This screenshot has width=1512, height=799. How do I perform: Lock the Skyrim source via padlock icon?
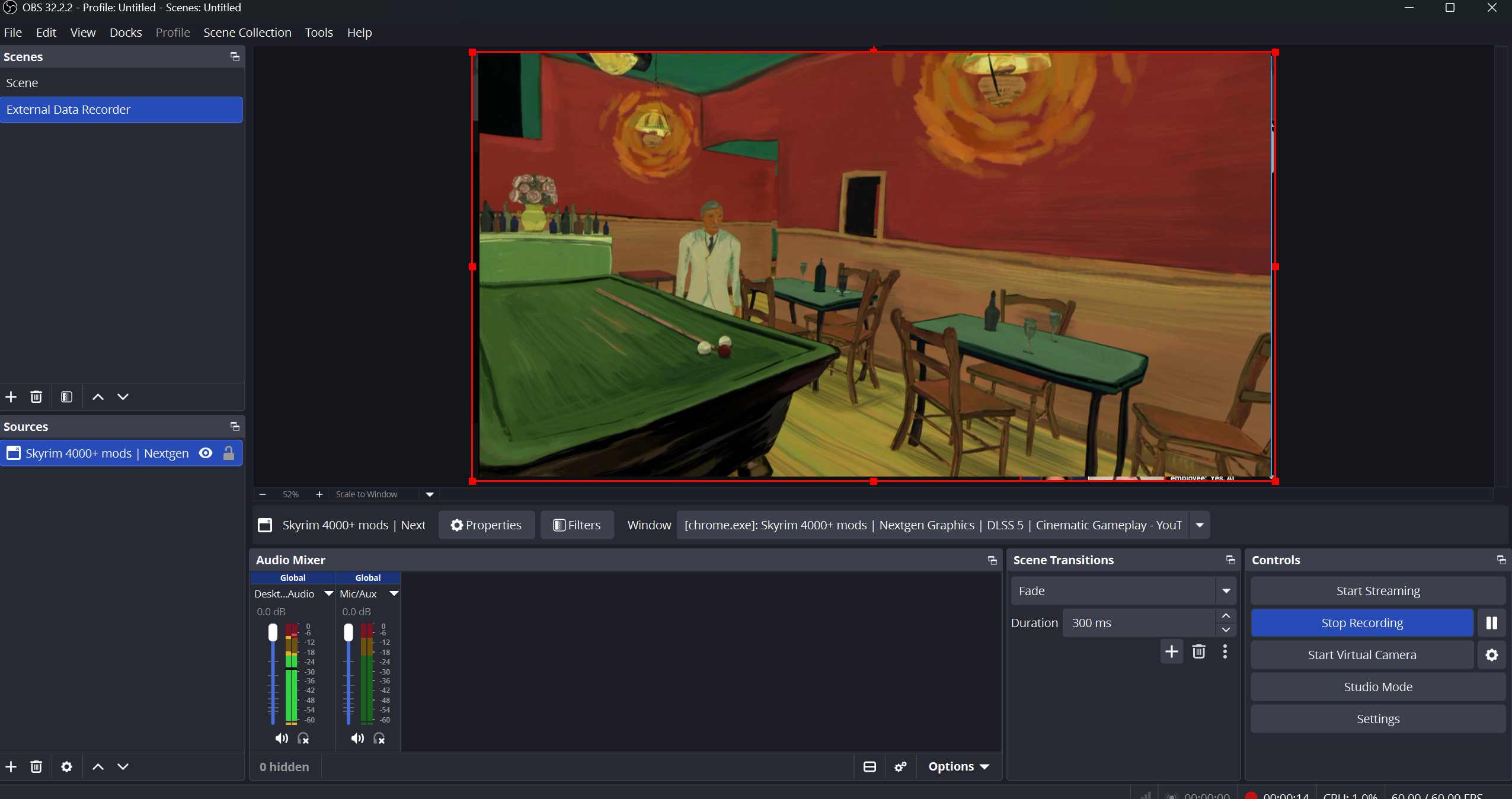pos(229,453)
